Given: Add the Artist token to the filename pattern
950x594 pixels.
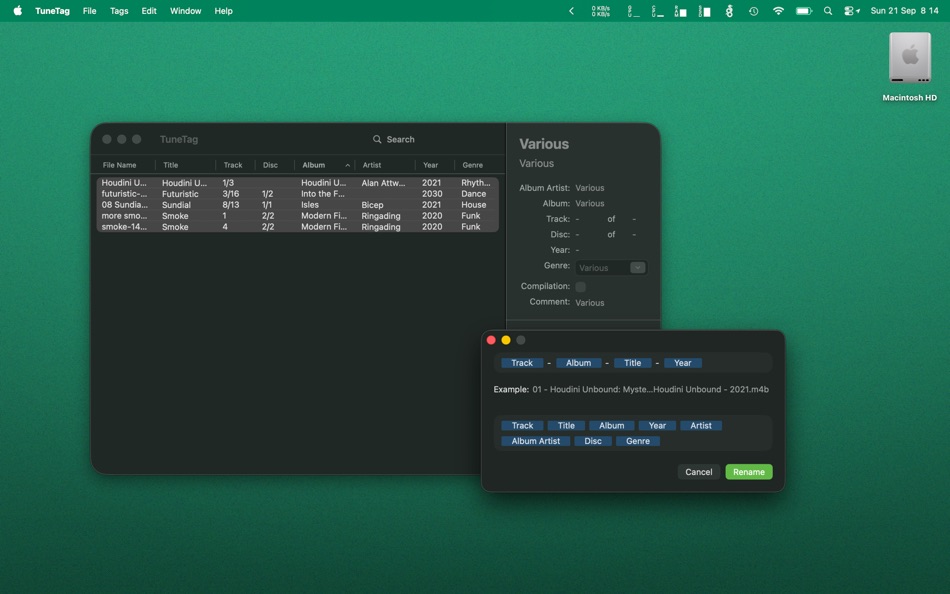Looking at the screenshot, I should click(701, 425).
